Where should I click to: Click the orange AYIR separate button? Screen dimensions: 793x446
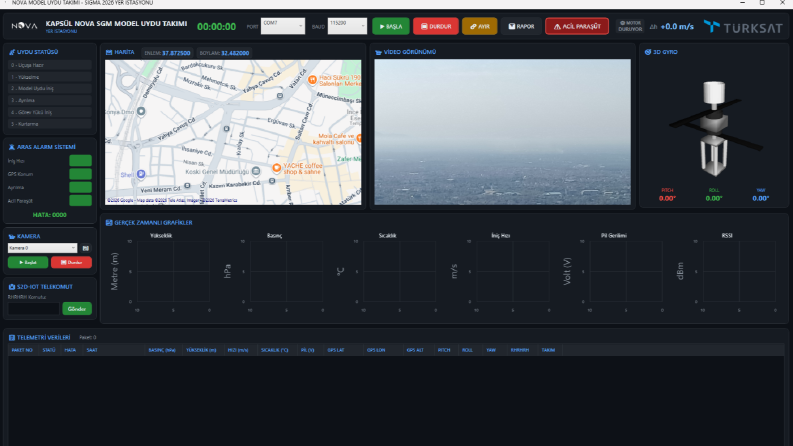pyautogui.click(x=479, y=26)
